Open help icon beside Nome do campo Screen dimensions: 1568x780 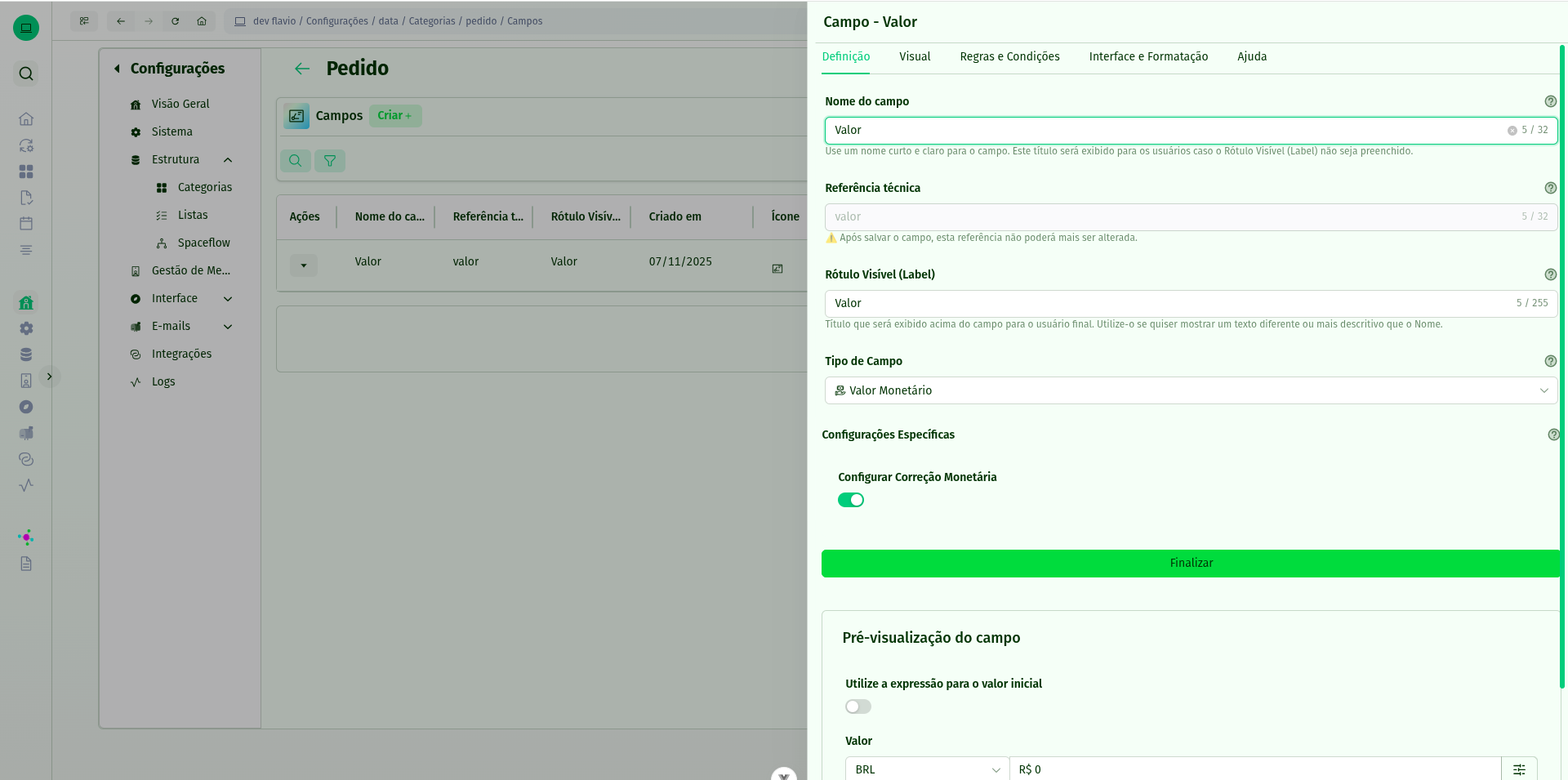tap(1550, 101)
